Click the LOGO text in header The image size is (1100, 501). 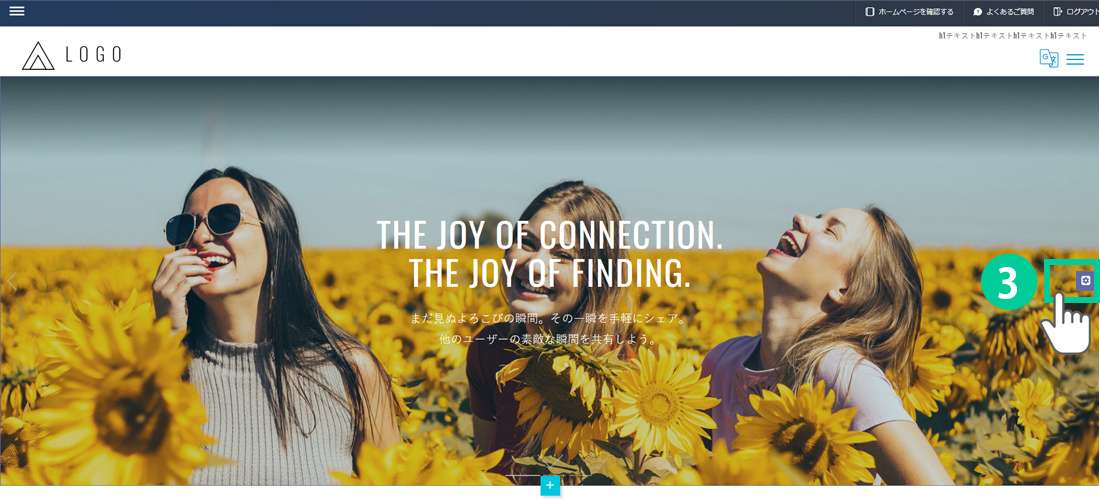pos(93,55)
